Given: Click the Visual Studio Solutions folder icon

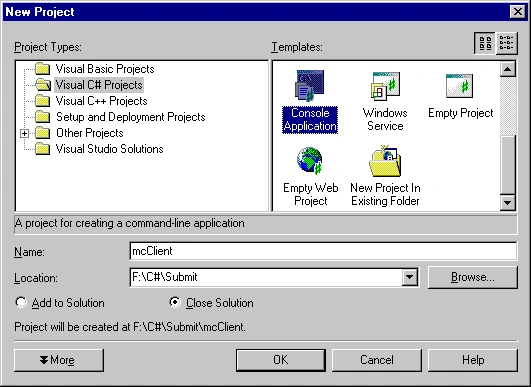Looking at the screenshot, I should (x=43, y=149).
